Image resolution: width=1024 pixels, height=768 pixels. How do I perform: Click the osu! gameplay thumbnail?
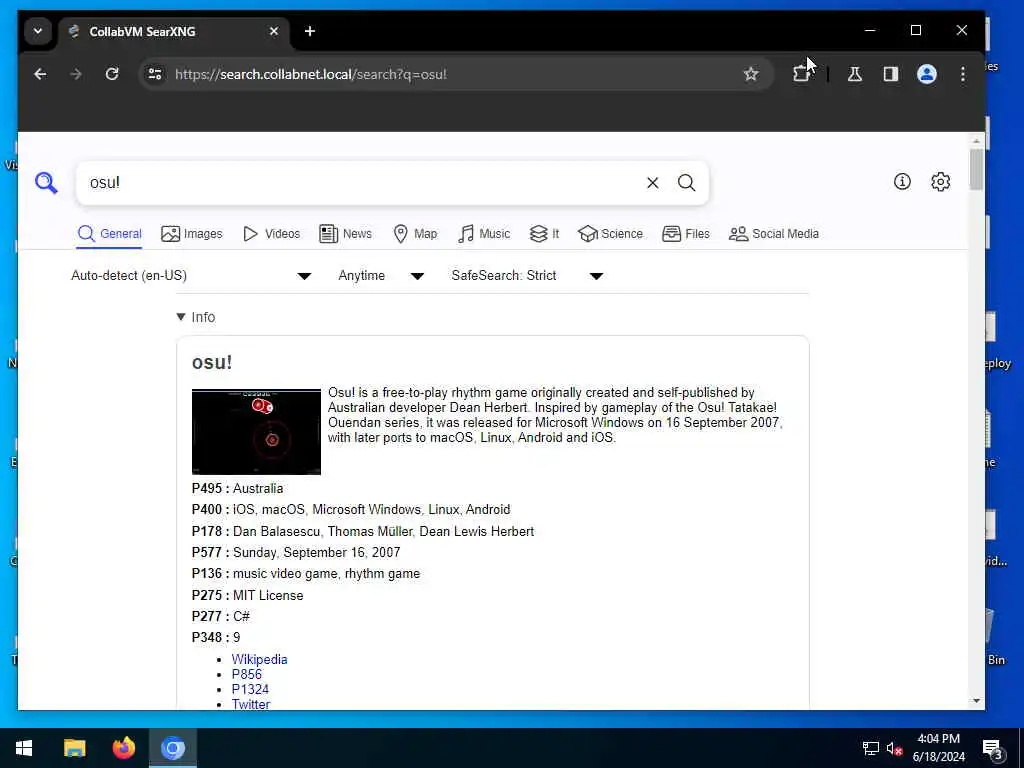click(256, 432)
